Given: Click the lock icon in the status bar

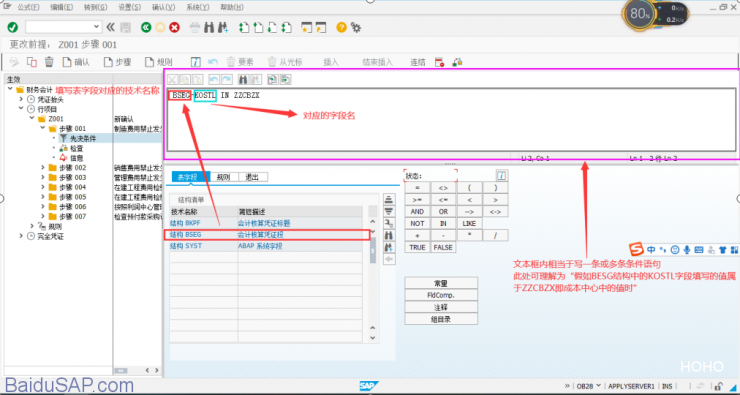Looking at the screenshot, I should [x=720, y=386].
